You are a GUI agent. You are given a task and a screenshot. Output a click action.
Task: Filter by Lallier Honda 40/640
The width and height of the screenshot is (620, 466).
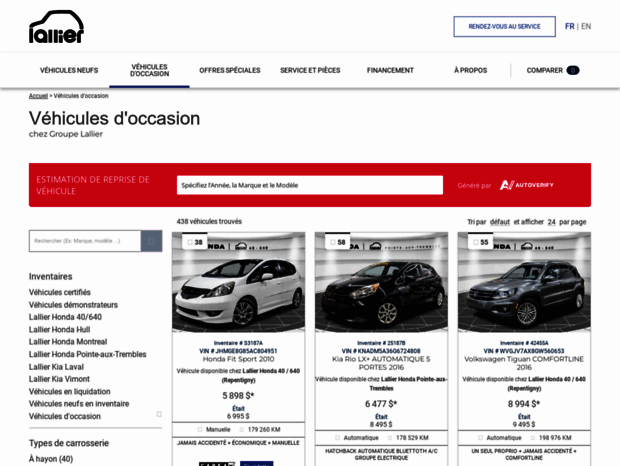[x=65, y=317]
